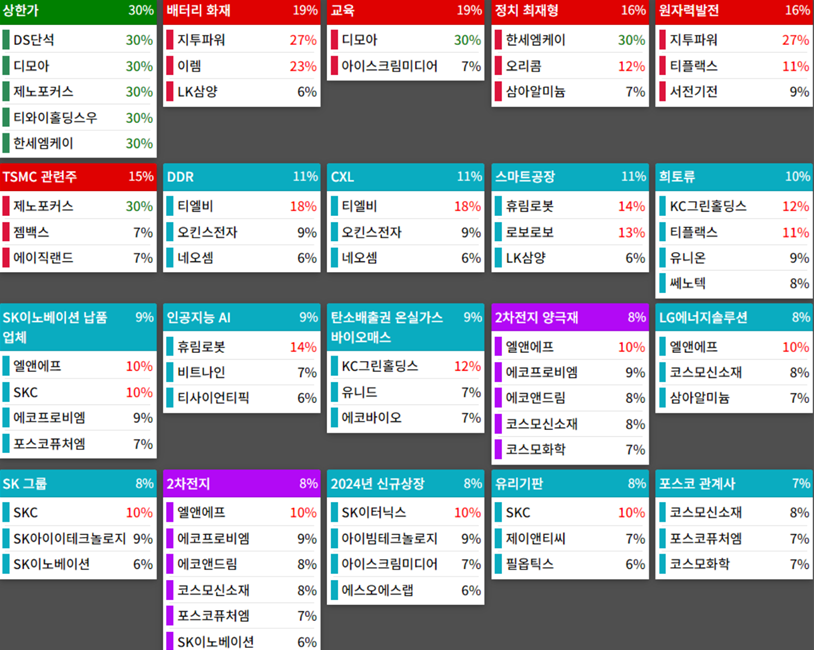
Task: Open the 상한가 theme header
Action: point(78,11)
